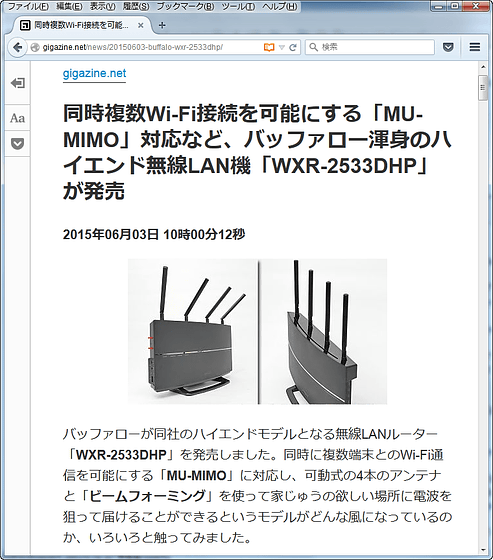The width and height of the screenshot is (493, 560).
Task: Open the Aa type controls
Action: [x=18, y=118]
